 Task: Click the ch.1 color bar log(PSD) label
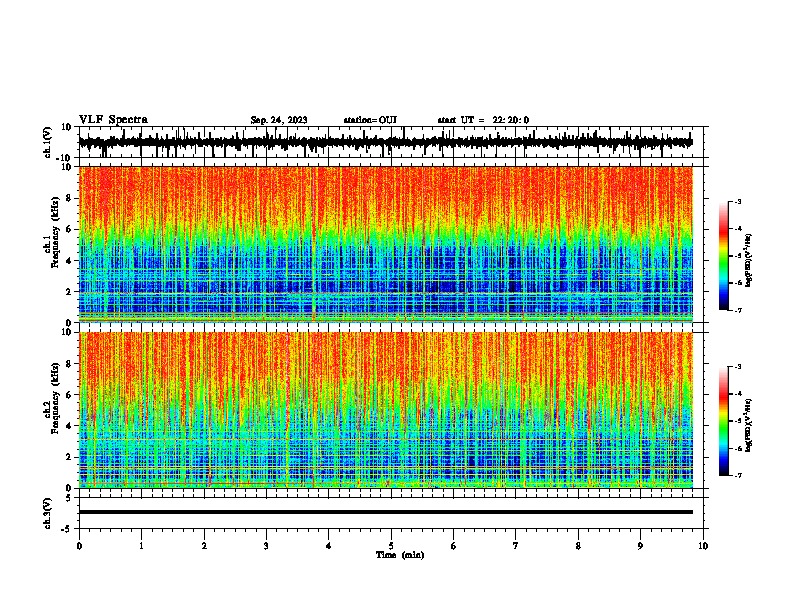click(x=749, y=260)
